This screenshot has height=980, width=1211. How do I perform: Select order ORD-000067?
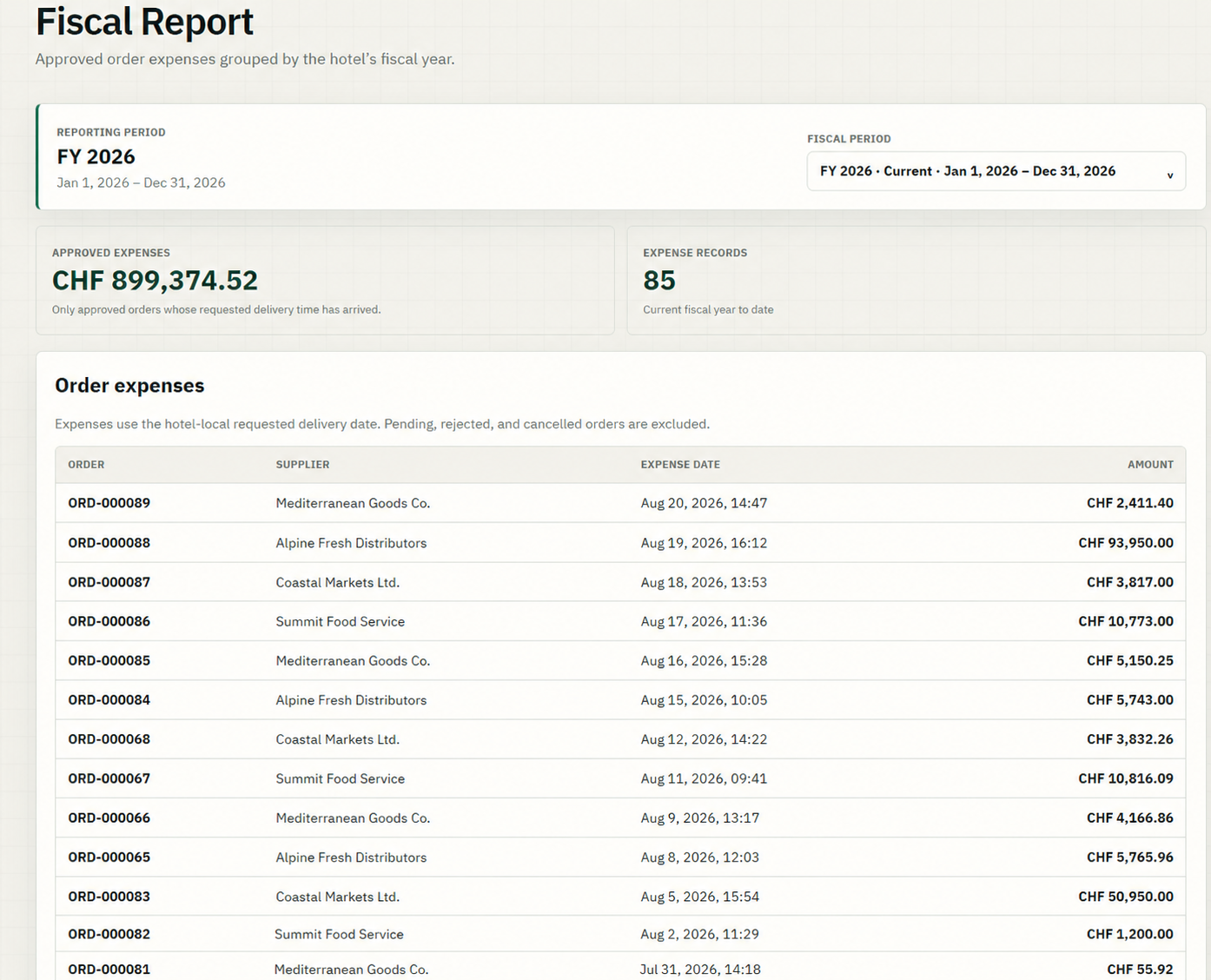coord(109,778)
